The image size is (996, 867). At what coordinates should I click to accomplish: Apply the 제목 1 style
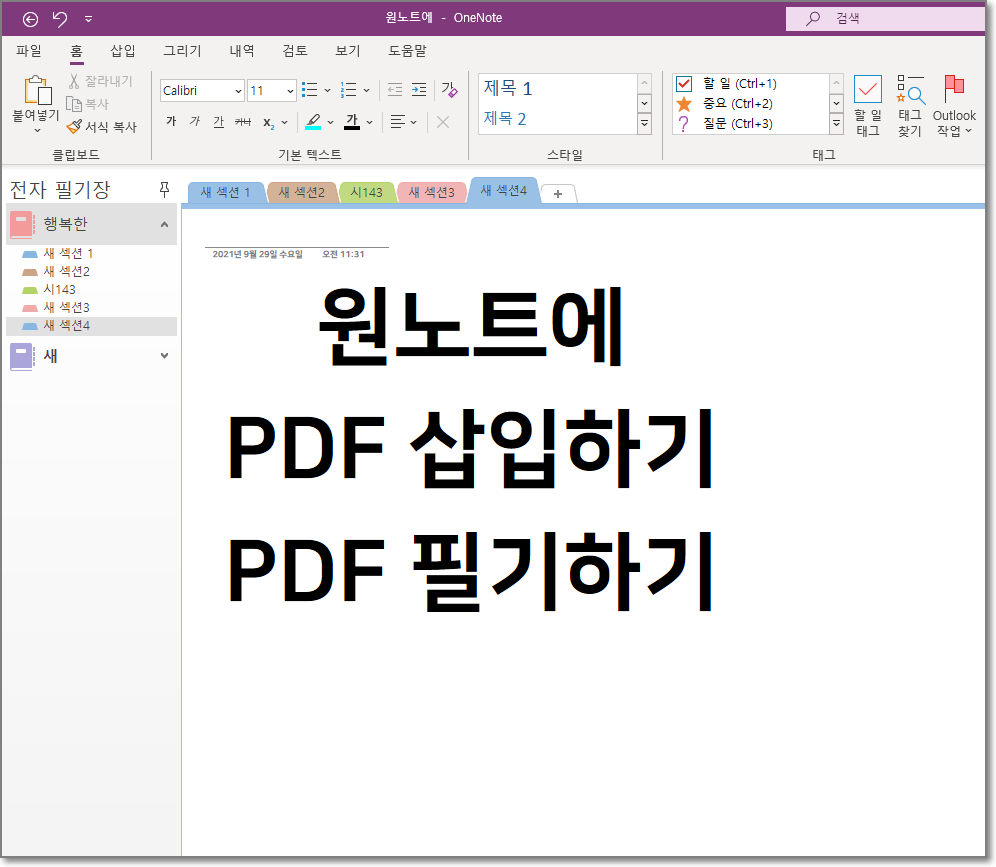coord(508,88)
